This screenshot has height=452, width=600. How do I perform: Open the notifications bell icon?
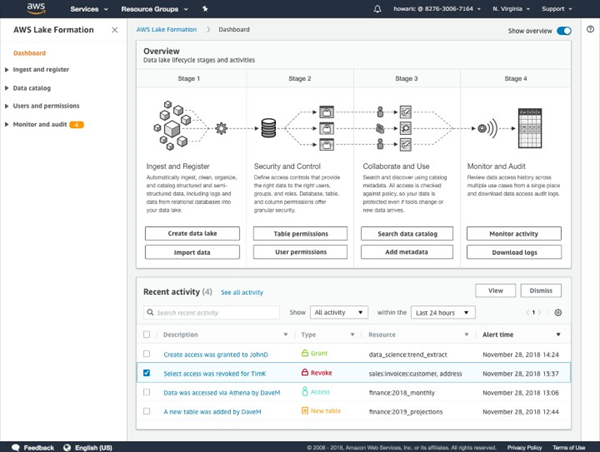tap(377, 9)
